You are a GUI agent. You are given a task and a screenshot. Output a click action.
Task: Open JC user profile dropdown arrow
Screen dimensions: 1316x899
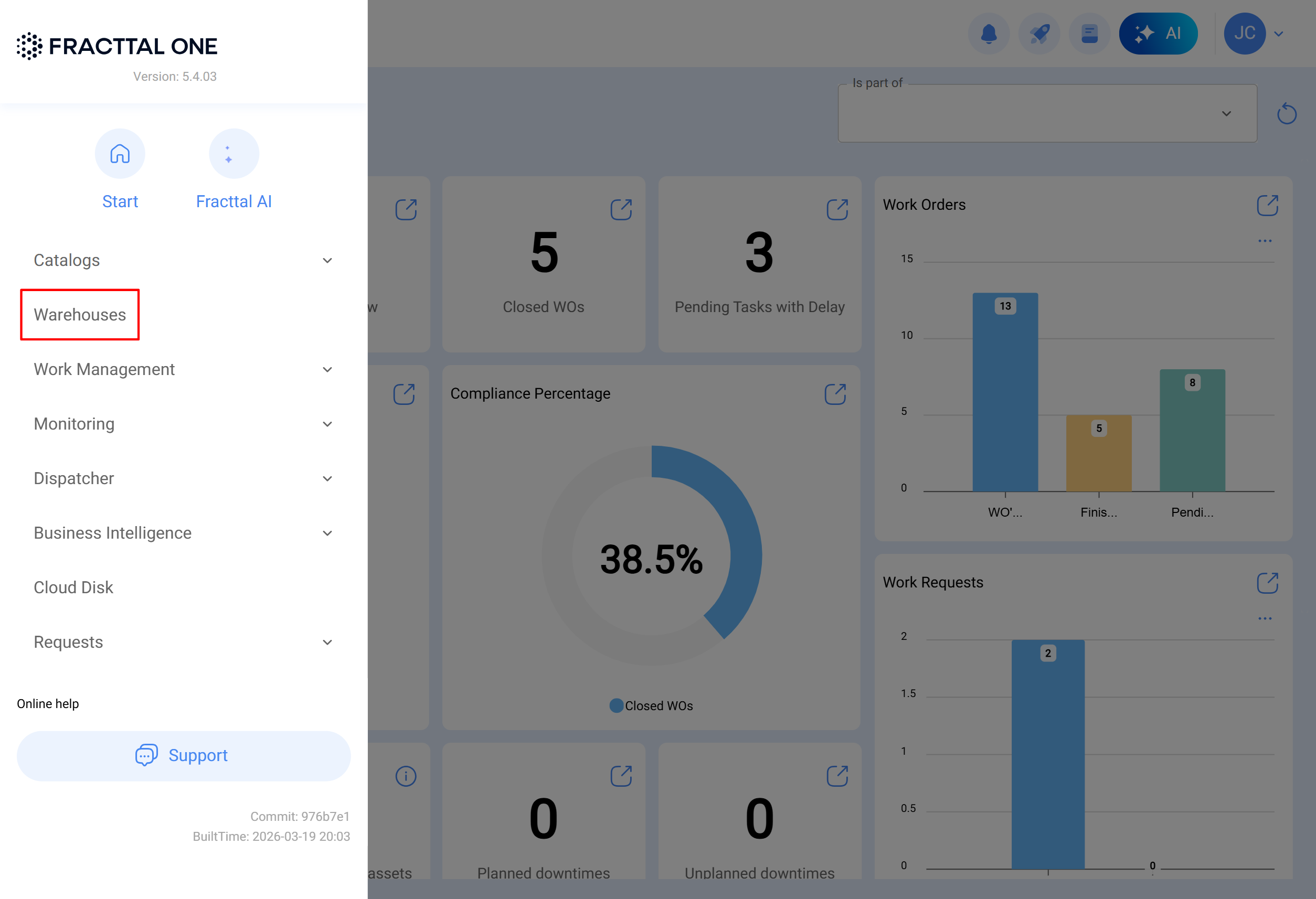pos(1279,34)
